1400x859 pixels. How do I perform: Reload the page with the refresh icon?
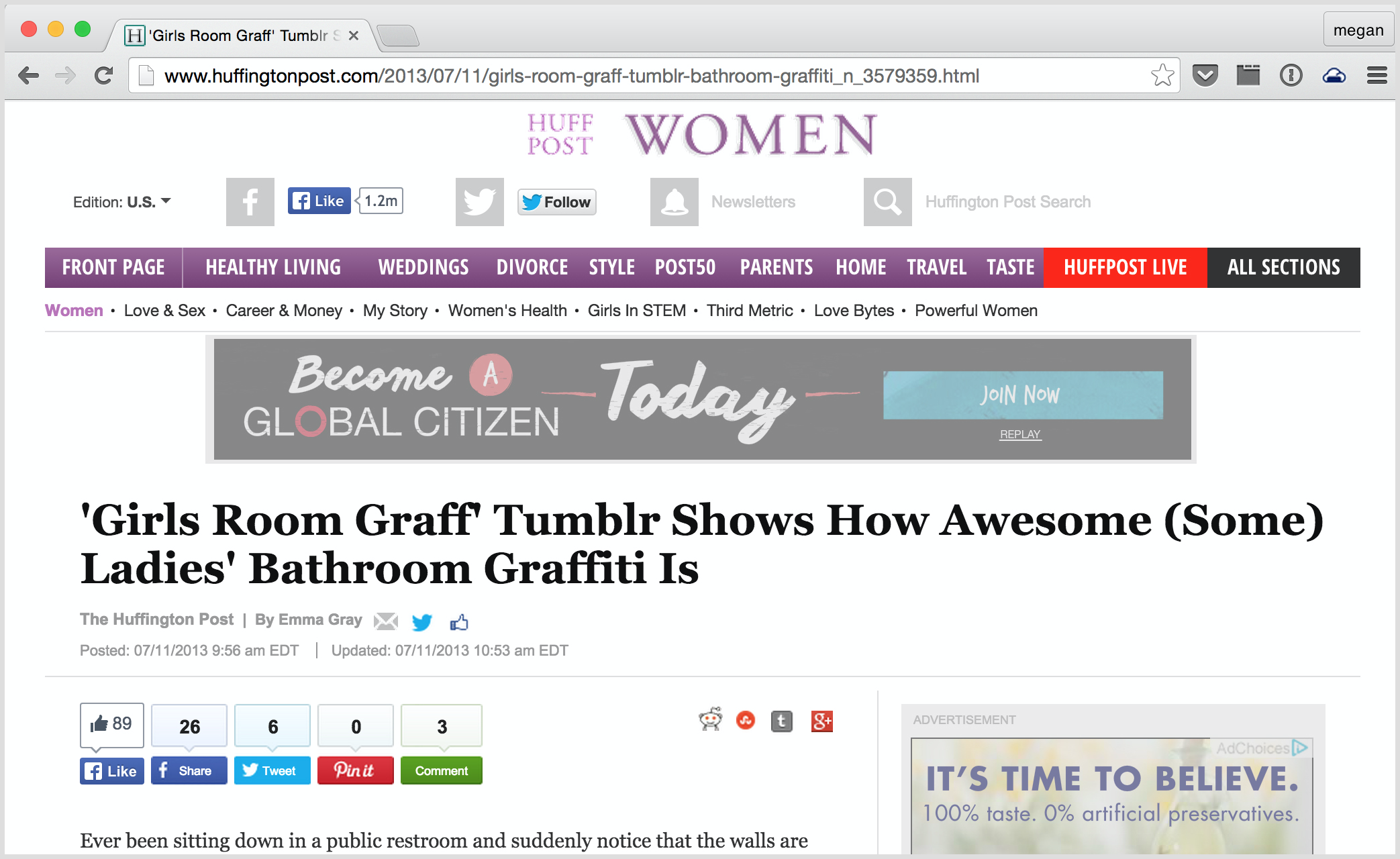point(103,75)
